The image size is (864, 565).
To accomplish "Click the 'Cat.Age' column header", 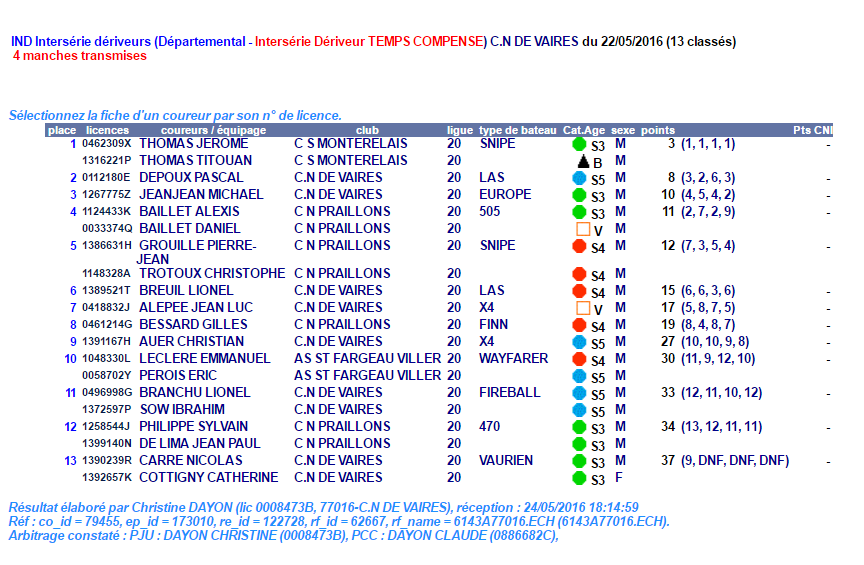I will 584,130.
